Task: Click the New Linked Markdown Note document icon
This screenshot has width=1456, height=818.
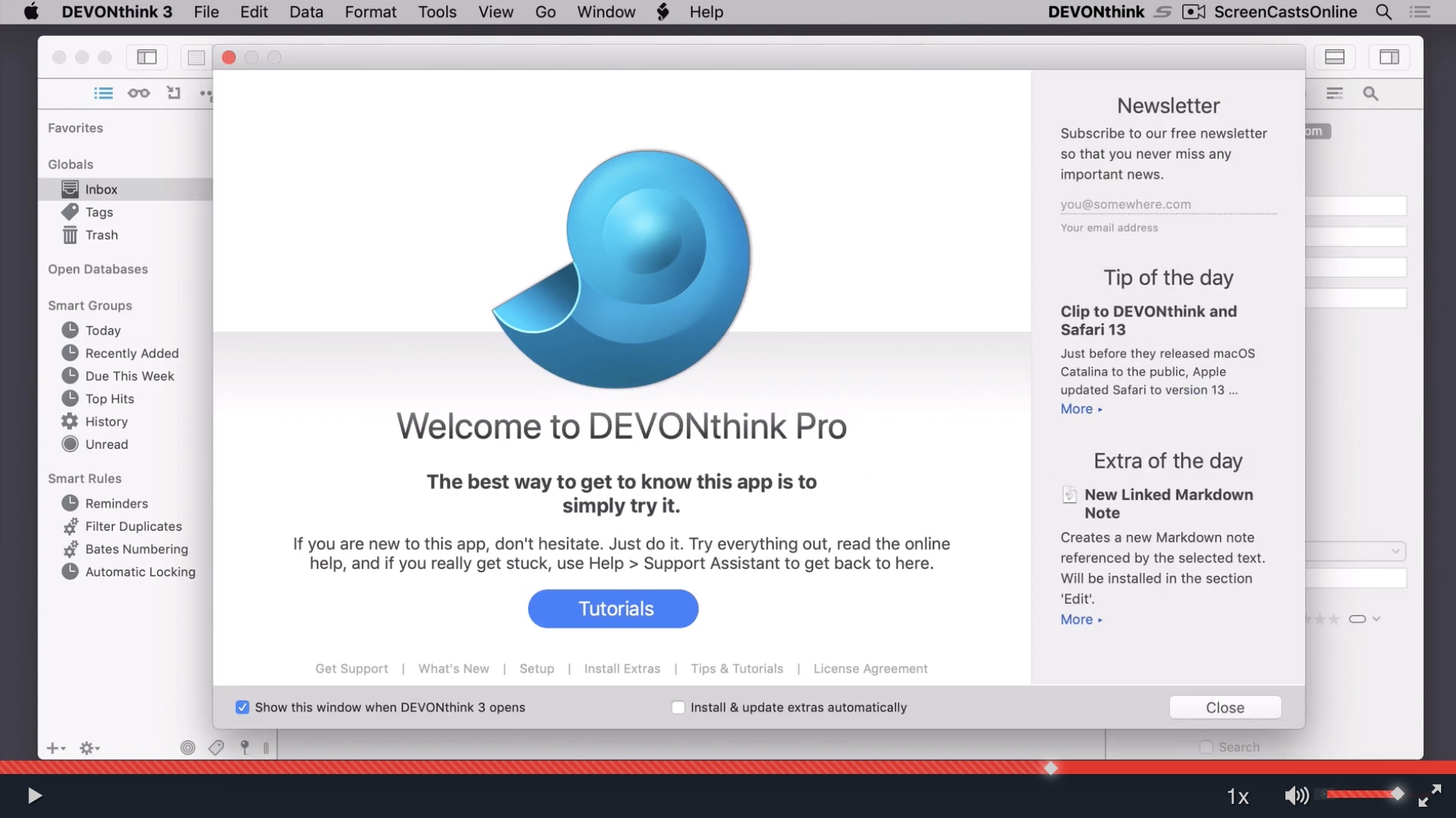Action: [1069, 495]
